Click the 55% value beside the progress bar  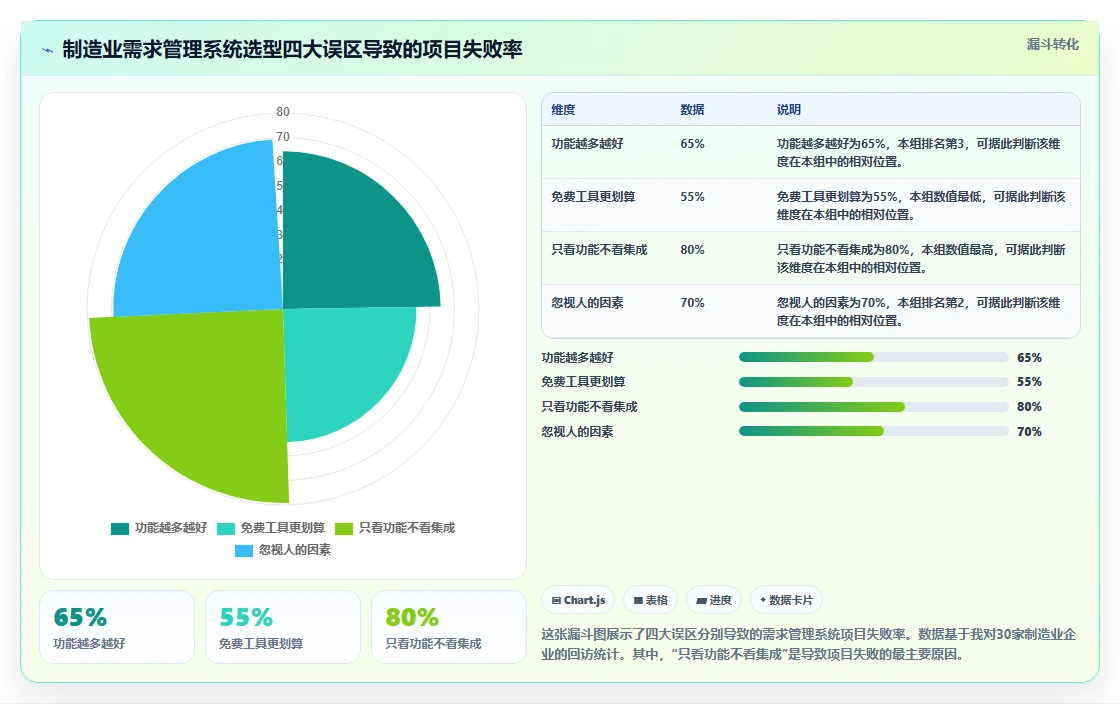[x=1029, y=382]
